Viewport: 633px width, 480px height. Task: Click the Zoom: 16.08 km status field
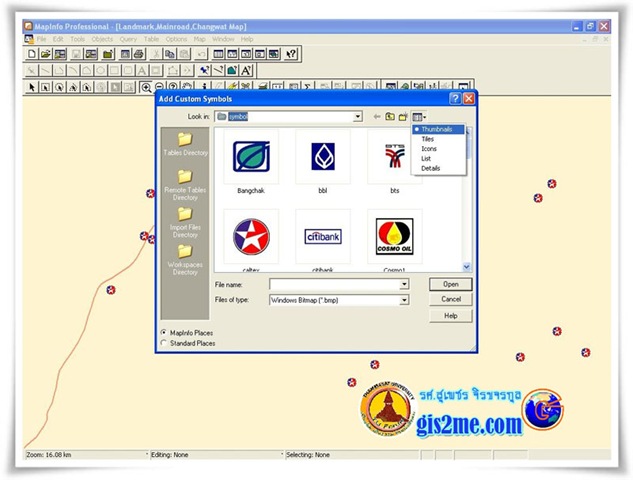click(86, 455)
